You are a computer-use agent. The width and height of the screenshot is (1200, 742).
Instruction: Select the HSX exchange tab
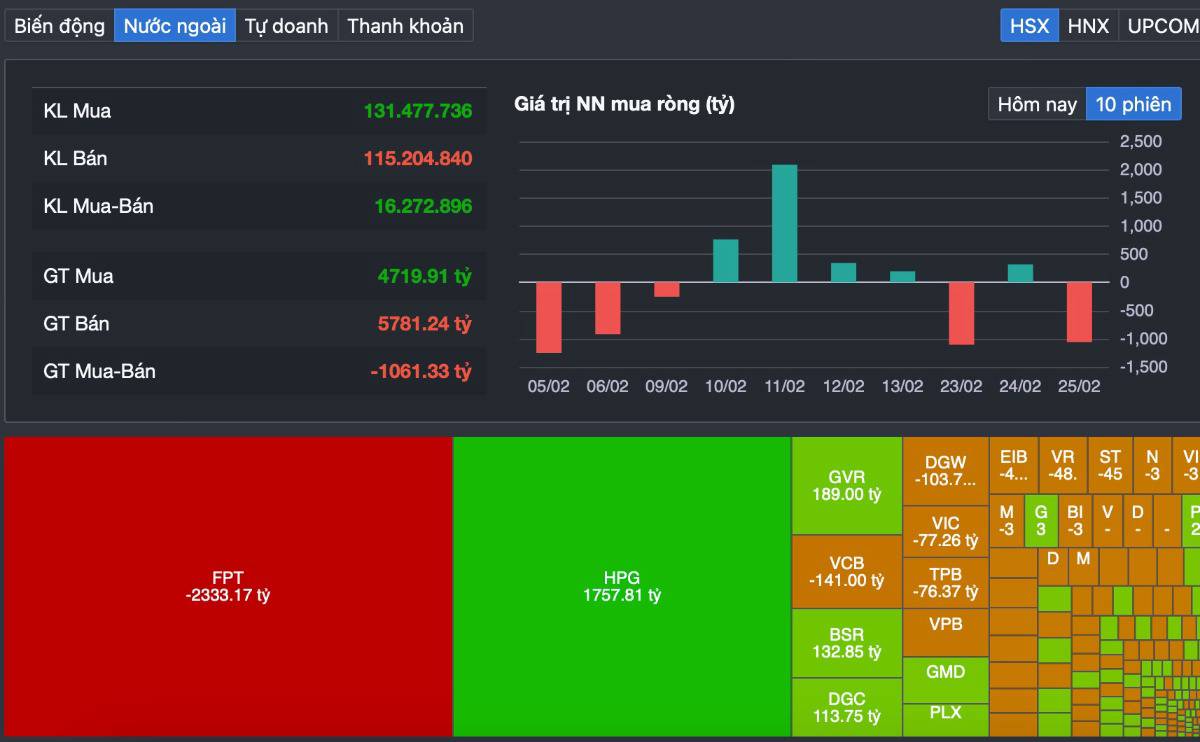[x=1028, y=25]
